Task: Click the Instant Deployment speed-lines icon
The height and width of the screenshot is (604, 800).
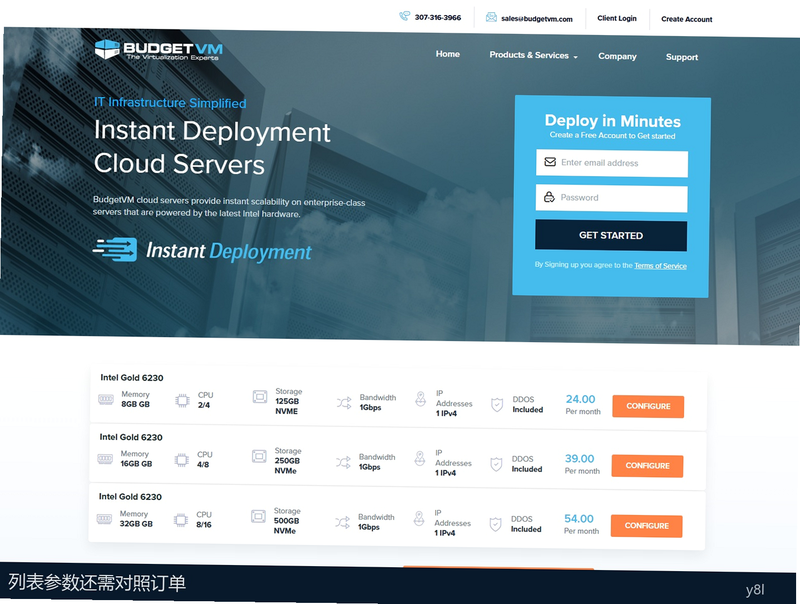Action: (115, 249)
